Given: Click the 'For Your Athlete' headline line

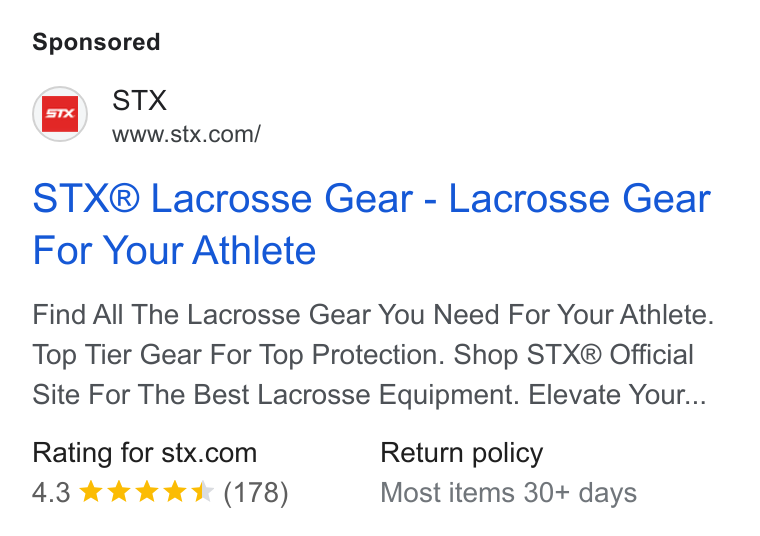Looking at the screenshot, I should coord(174,251).
